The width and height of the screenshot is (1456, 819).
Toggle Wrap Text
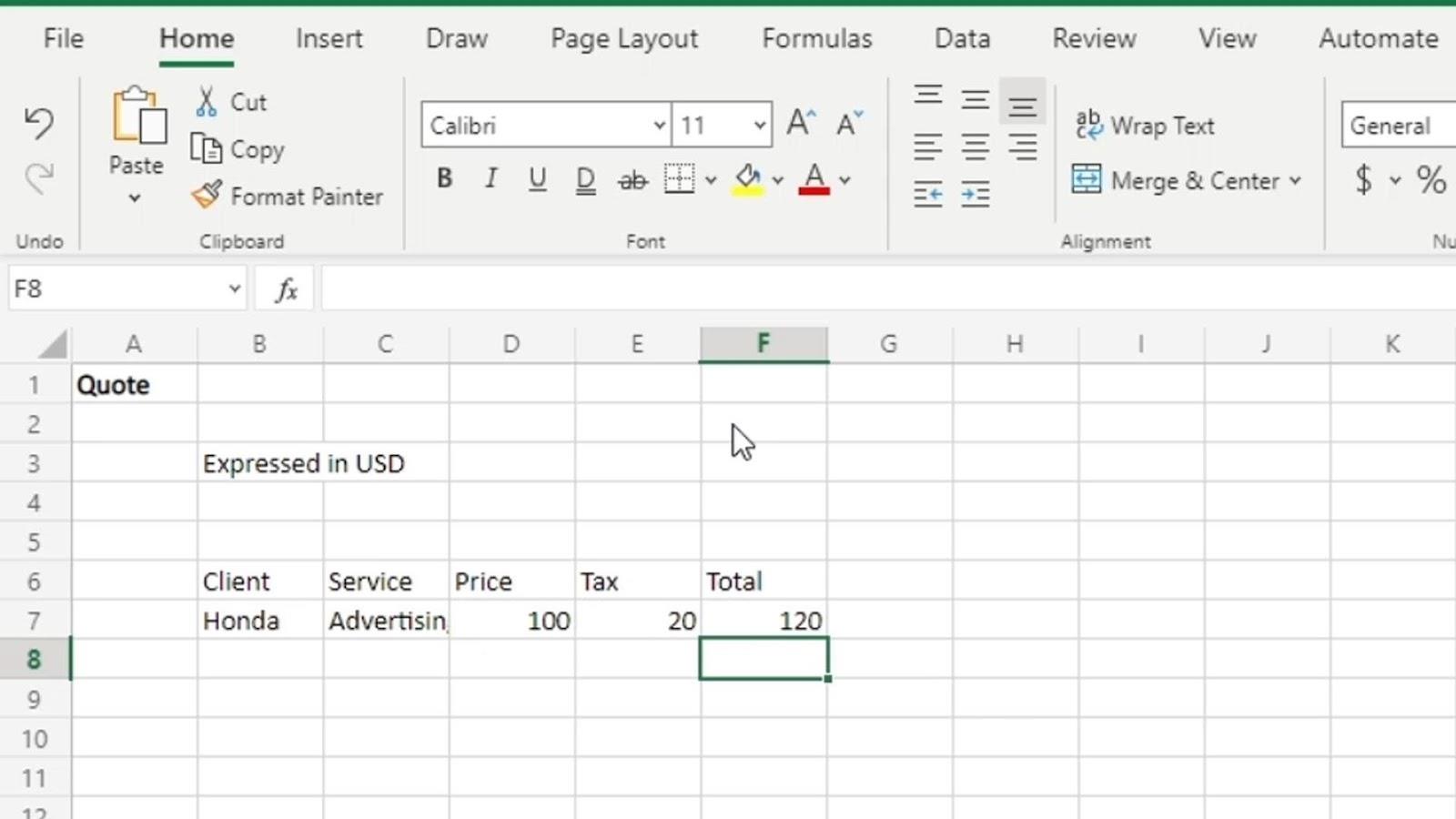point(1145,125)
